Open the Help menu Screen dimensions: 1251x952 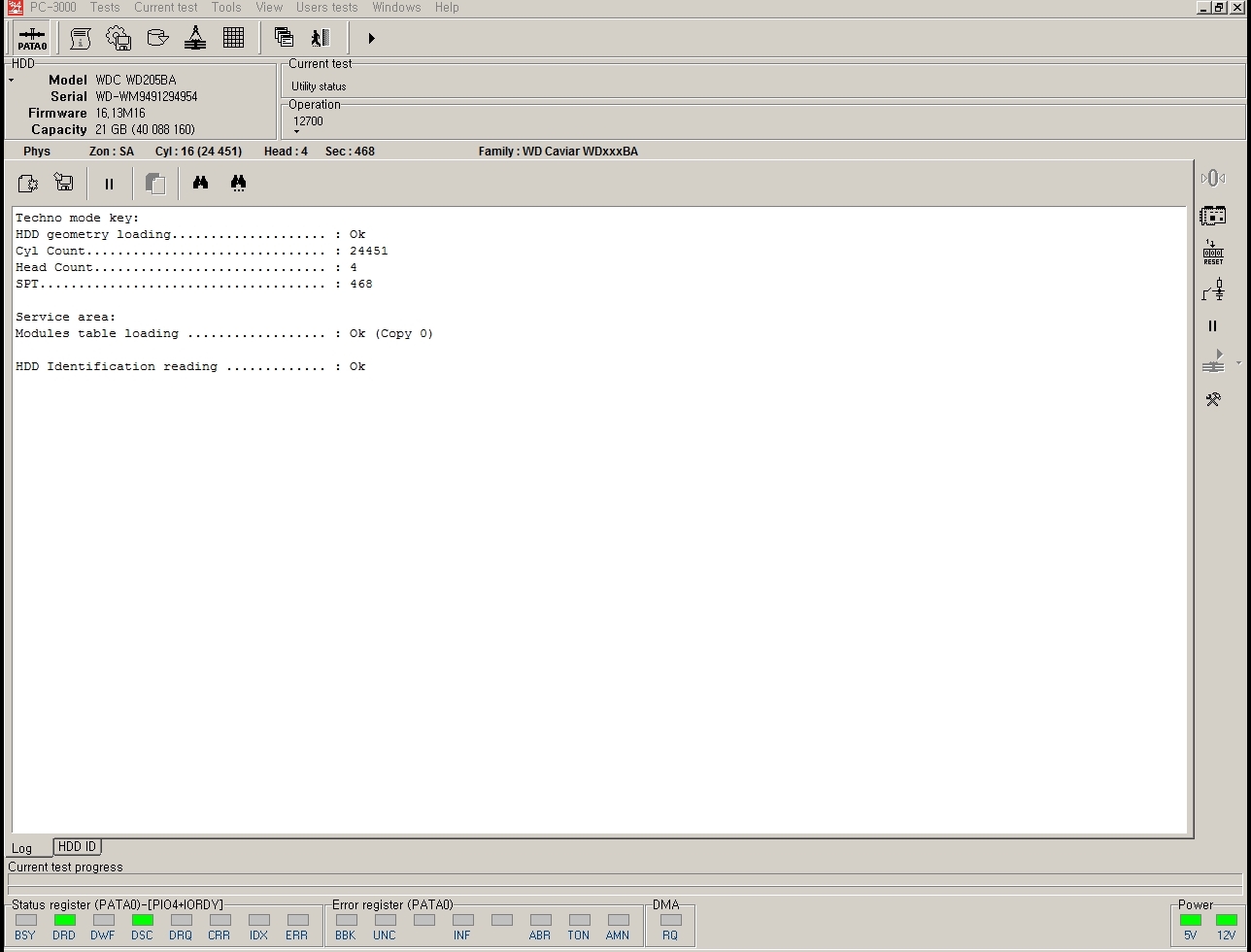pos(447,7)
